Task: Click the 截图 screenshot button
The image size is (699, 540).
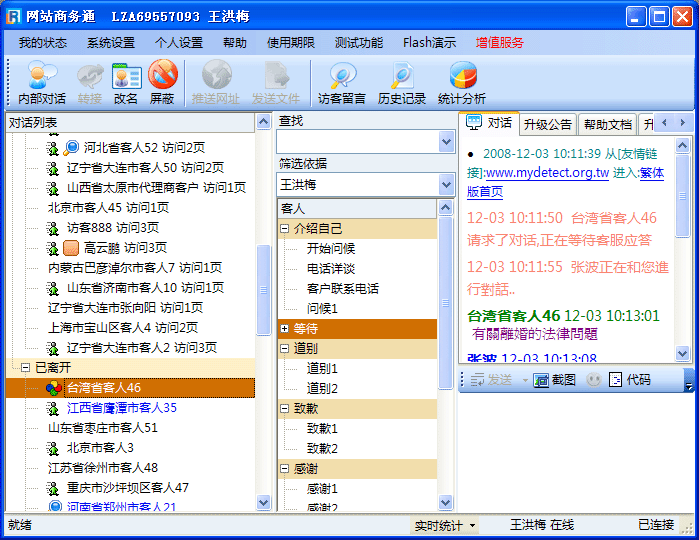Action: (554, 380)
